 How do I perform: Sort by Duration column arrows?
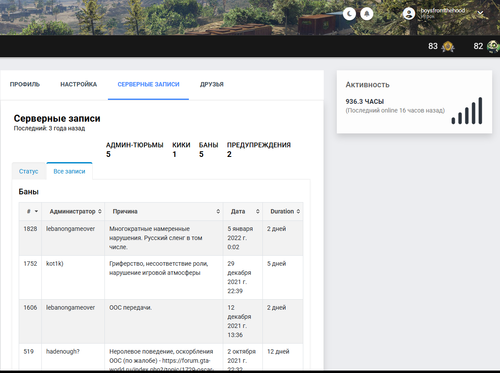[298, 211]
